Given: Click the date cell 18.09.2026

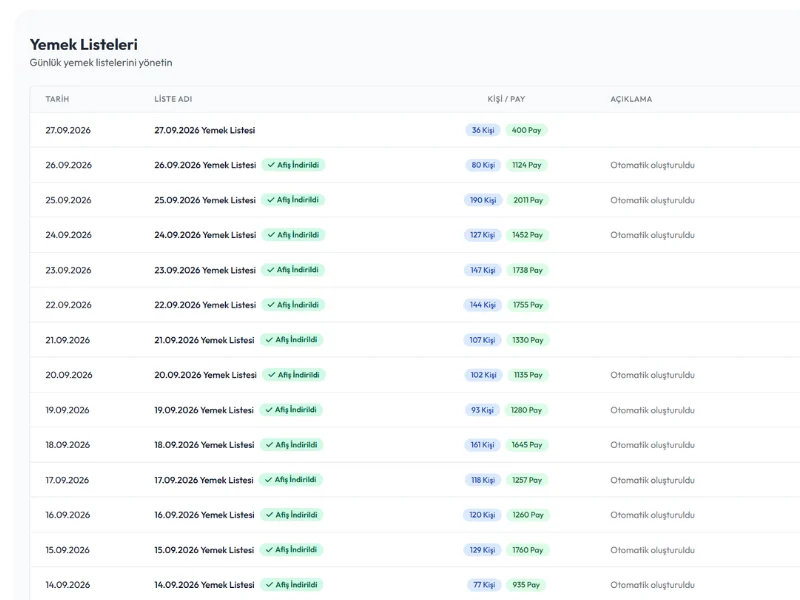Looking at the screenshot, I should pyautogui.click(x=67, y=445).
